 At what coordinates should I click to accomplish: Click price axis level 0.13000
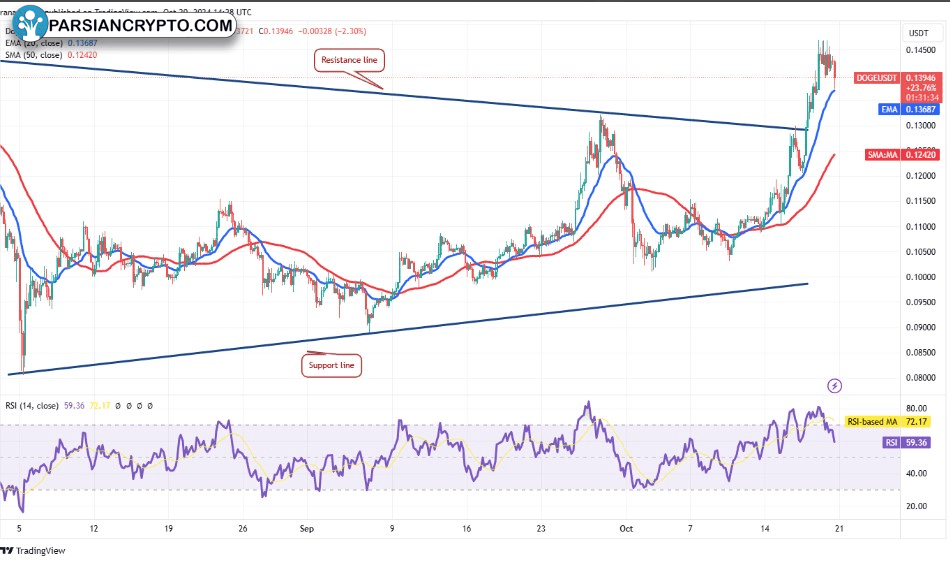coord(920,125)
